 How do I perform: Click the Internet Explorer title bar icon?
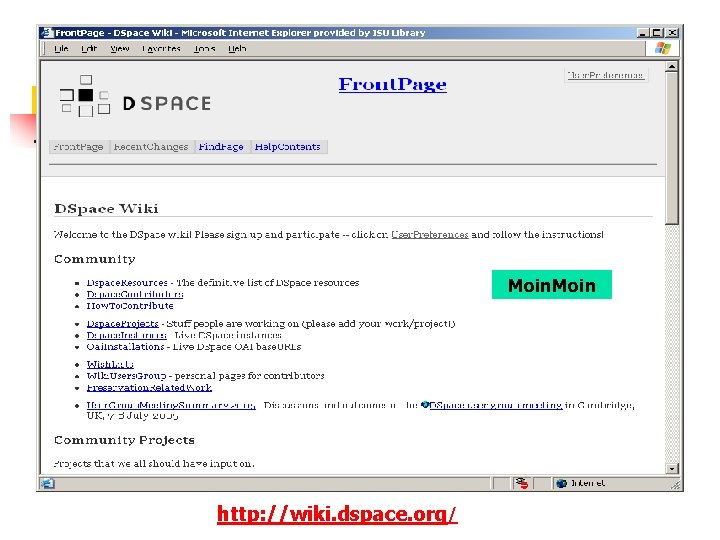[46, 33]
